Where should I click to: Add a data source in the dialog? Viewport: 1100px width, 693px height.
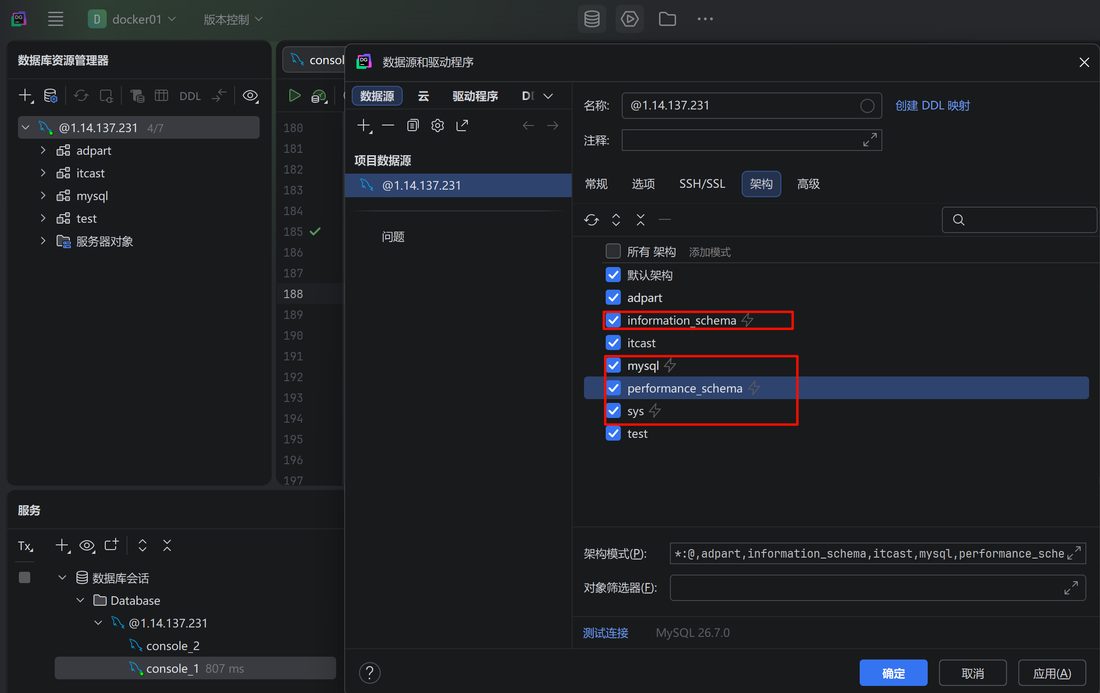pyautogui.click(x=364, y=126)
